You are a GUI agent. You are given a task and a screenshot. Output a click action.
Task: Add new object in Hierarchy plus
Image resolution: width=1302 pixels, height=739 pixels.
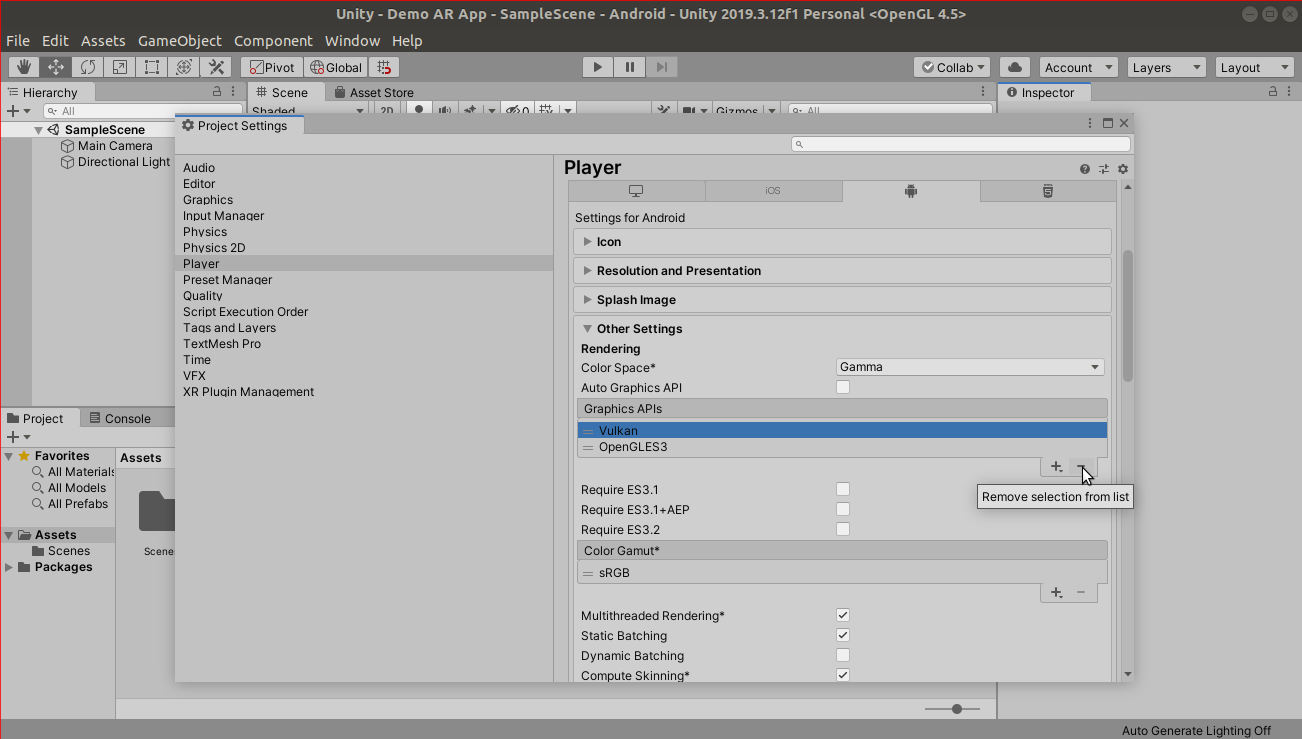pos(17,111)
